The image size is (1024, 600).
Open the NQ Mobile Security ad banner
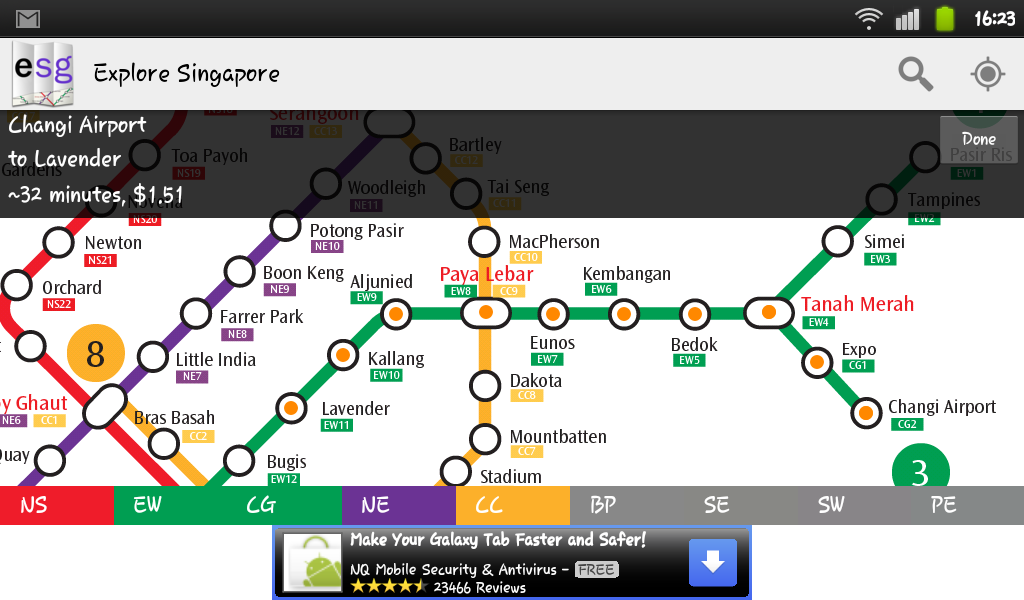[x=512, y=563]
